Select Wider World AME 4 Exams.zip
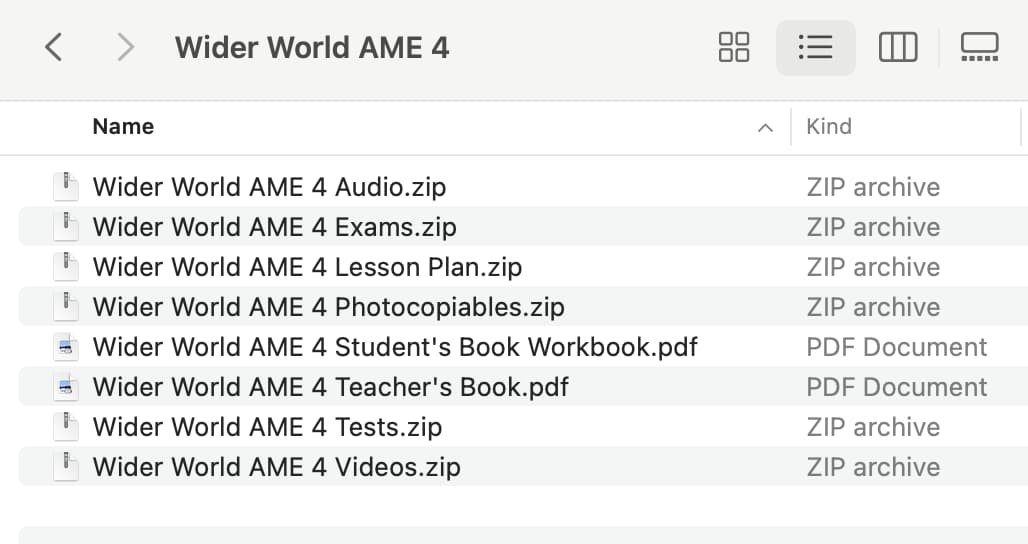This screenshot has width=1028, height=544. [x=523, y=227]
